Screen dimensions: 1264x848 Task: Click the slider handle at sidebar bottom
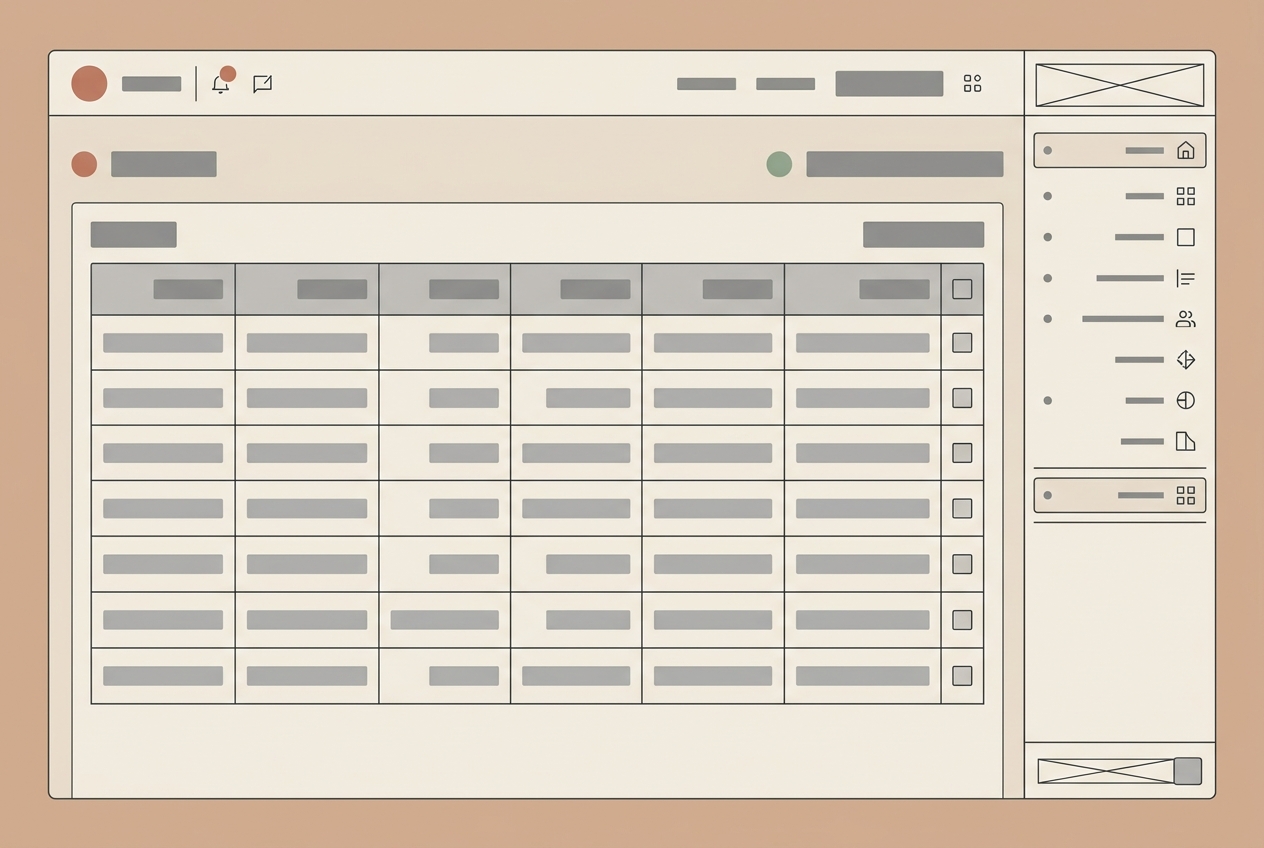1187,771
